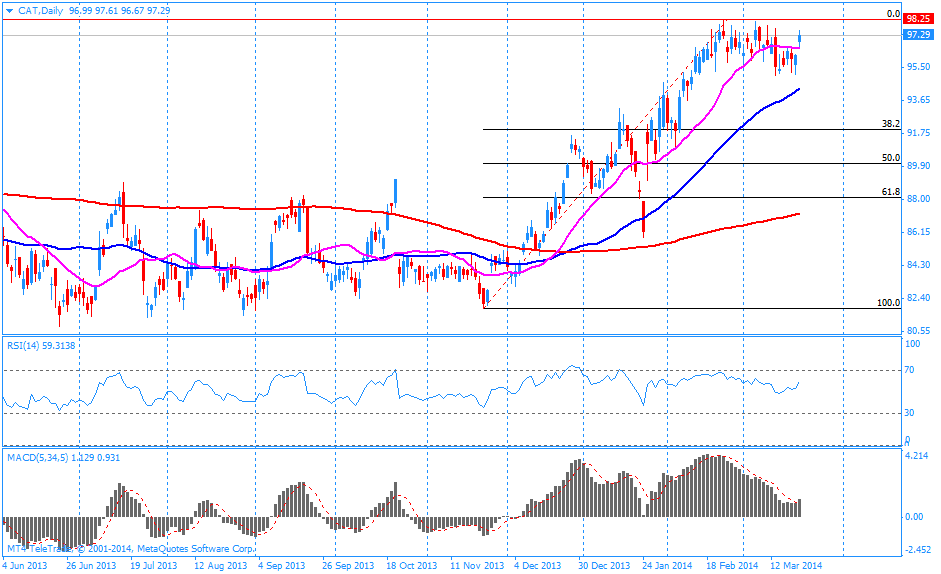941x574 pixels.
Task: Select the 100.0 Fibonacci level label
Action: (x=888, y=303)
